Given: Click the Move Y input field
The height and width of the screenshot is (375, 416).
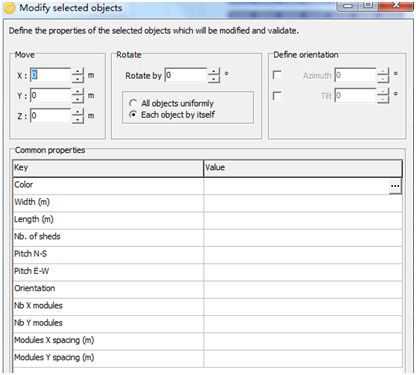Looking at the screenshot, I should click(51, 96).
